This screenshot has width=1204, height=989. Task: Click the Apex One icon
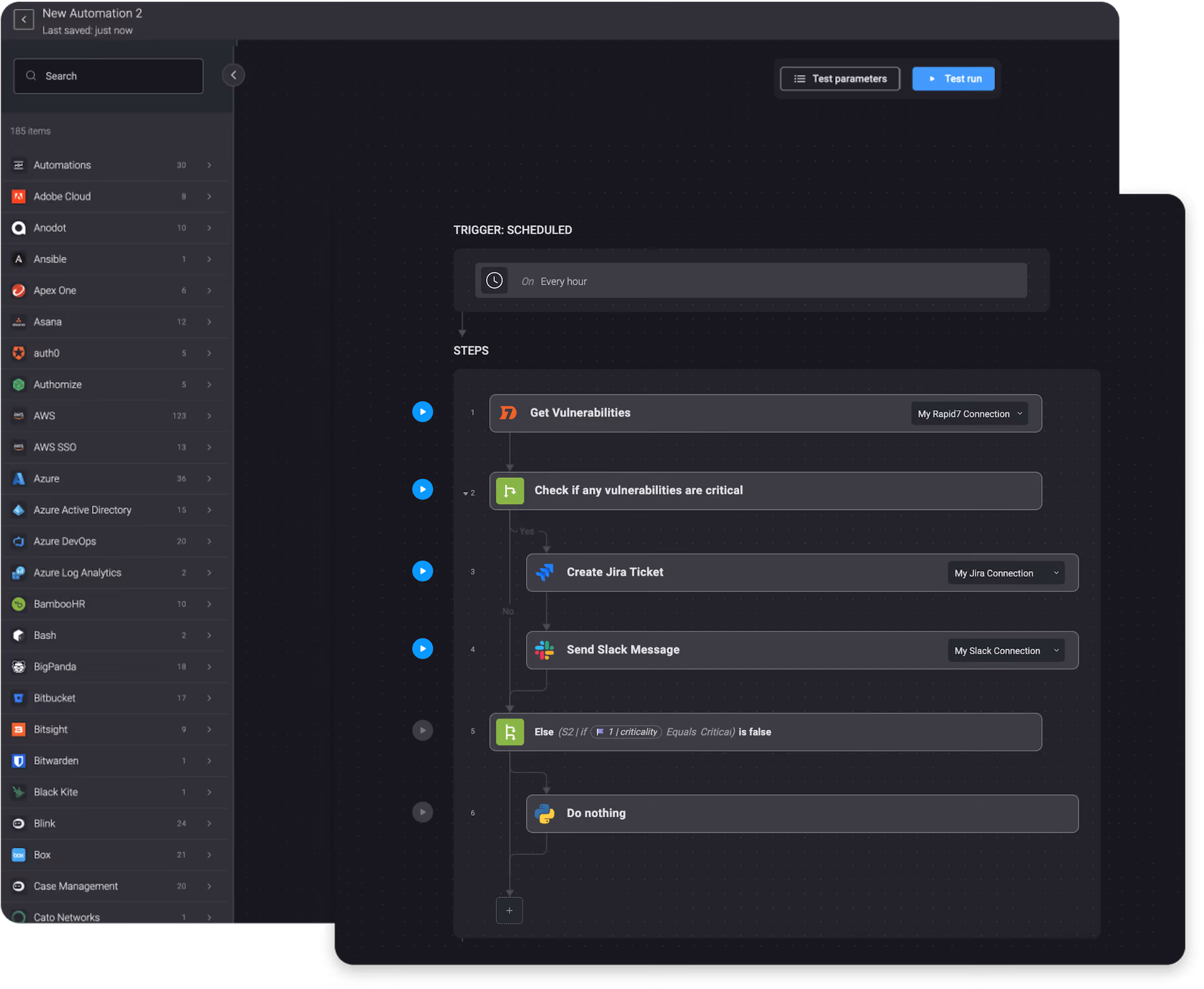[x=19, y=290]
